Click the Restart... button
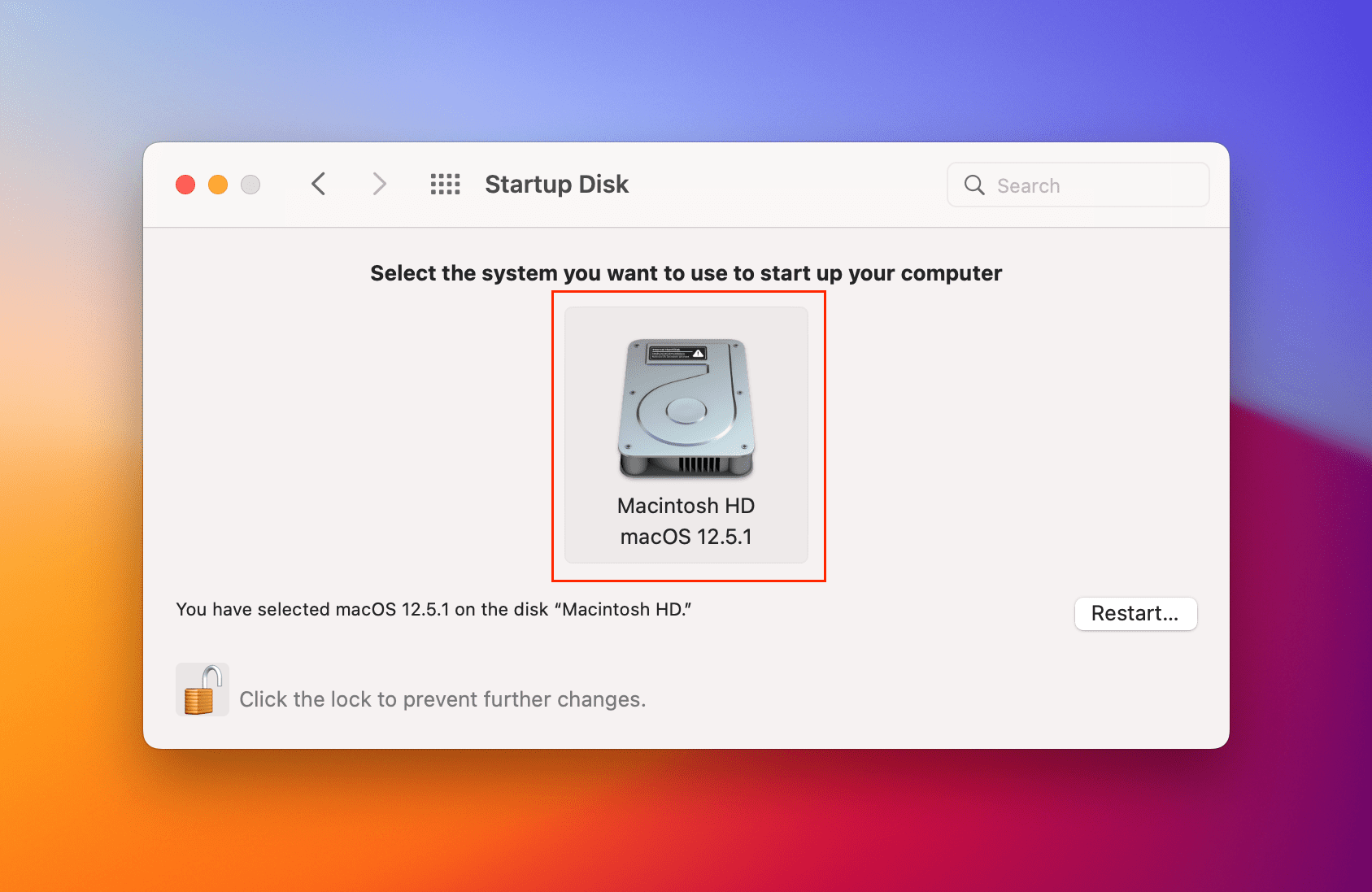 click(x=1135, y=614)
